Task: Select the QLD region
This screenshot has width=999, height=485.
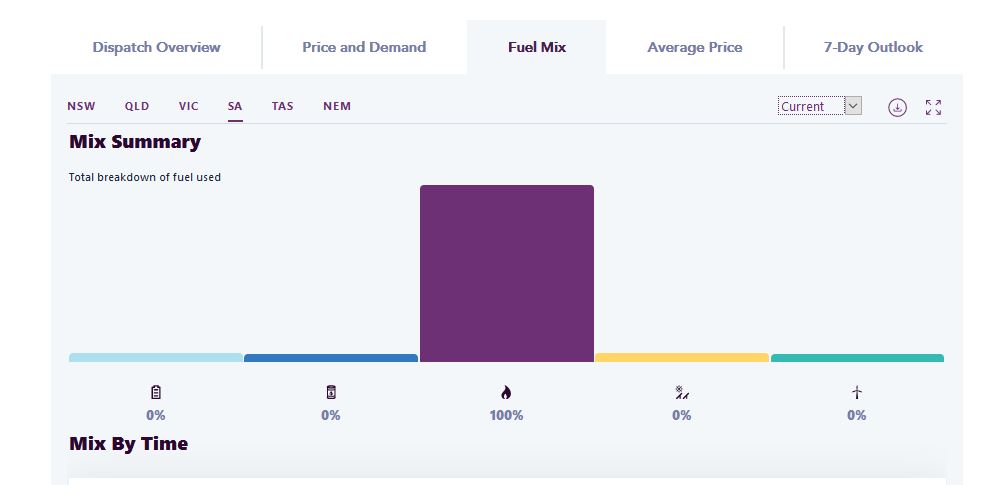Action: tap(137, 106)
